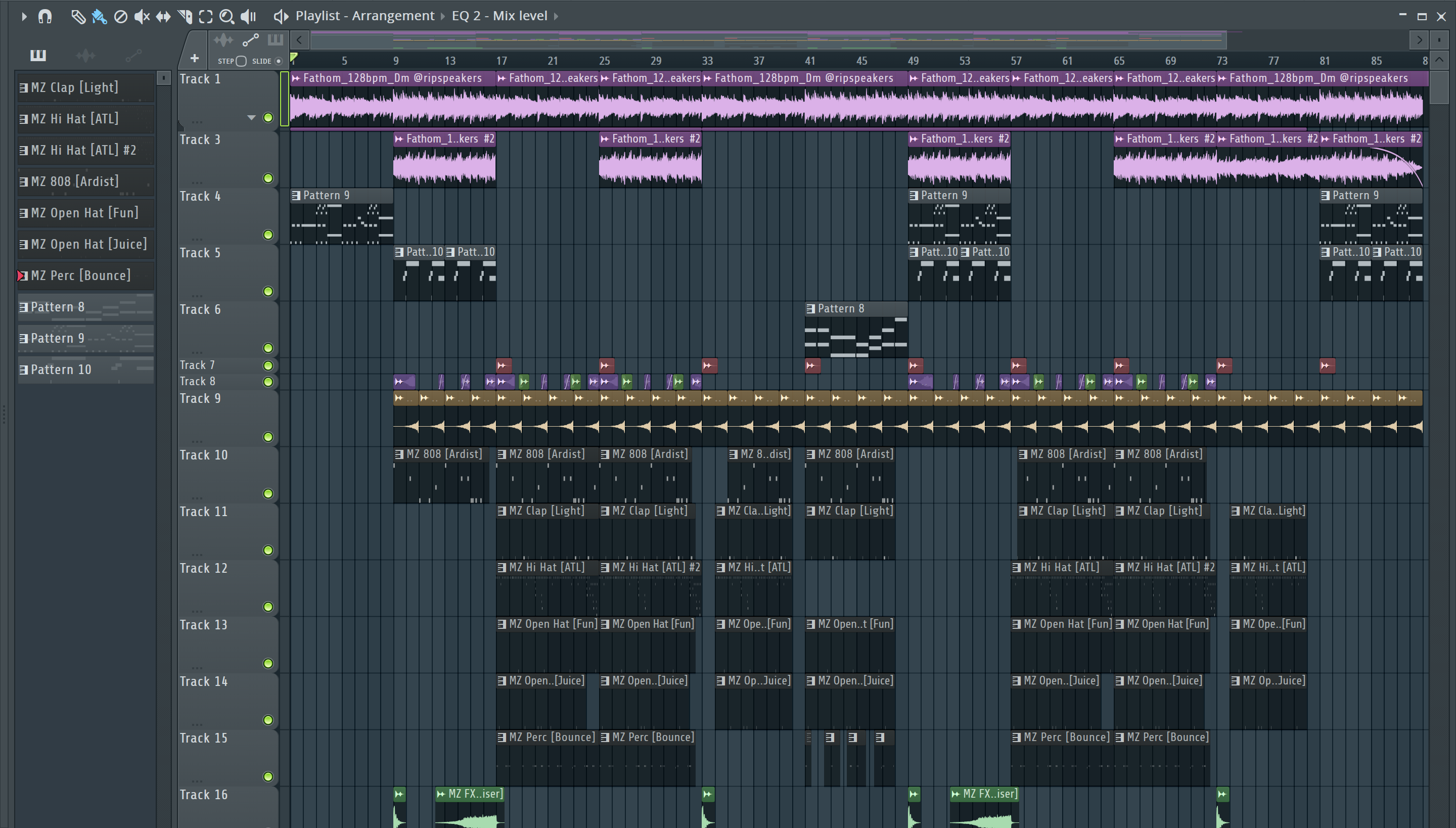Viewport: 1456px width, 828px height.
Task: Click right arrow of the overview scrollbar
Action: (1420, 40)
